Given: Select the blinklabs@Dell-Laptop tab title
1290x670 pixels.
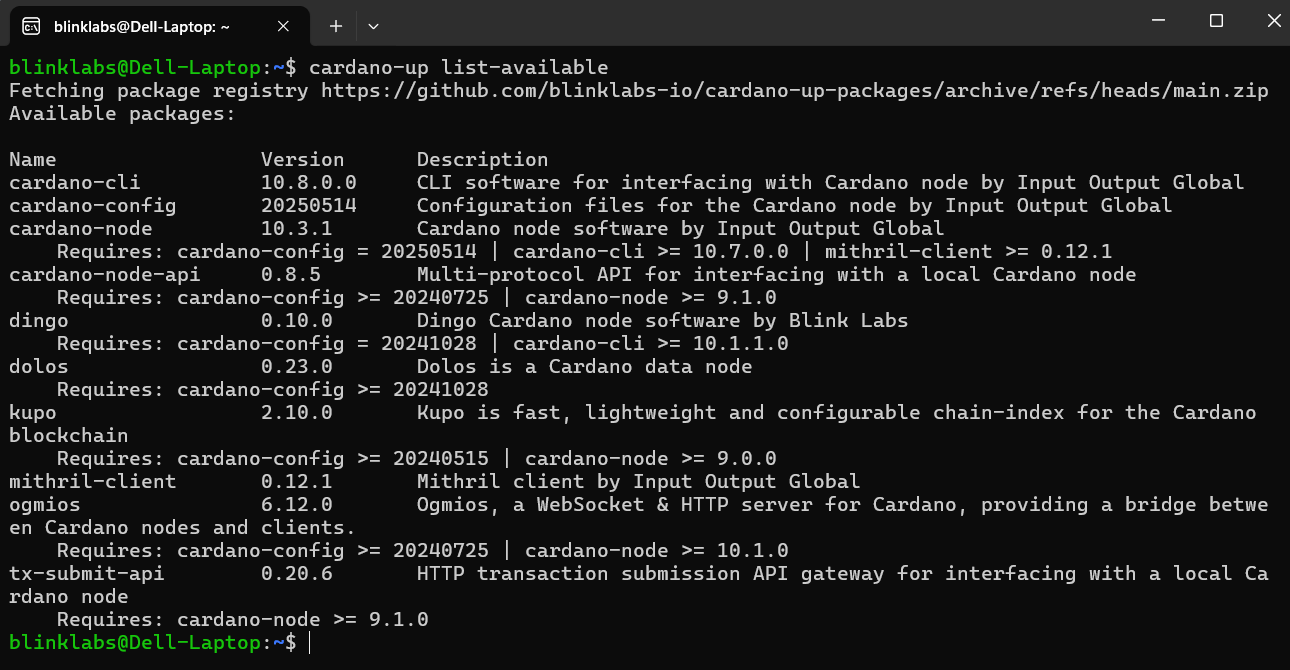Looking at the screenshot, I should click(142, 27).
